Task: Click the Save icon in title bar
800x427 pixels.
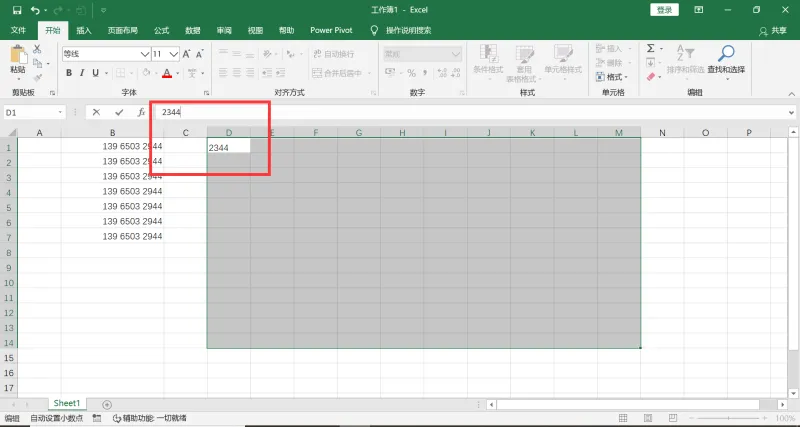Action: [17, 10]
